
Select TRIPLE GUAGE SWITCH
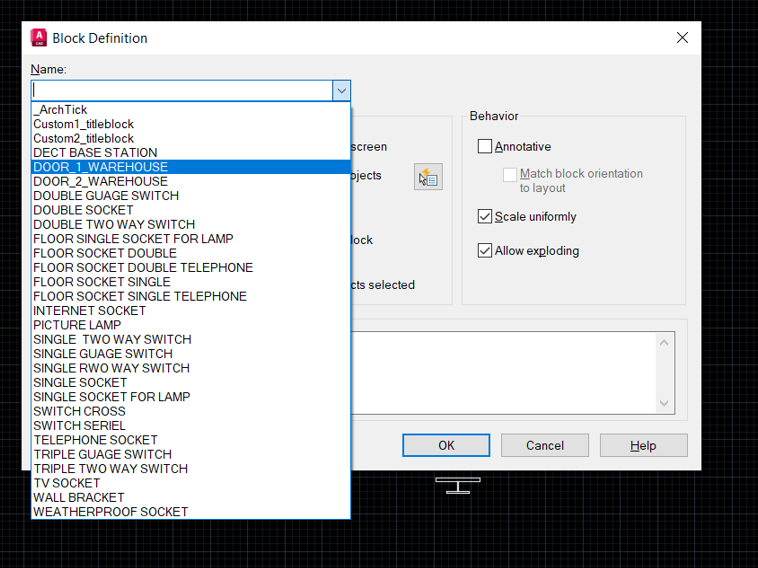pos(191,454)
